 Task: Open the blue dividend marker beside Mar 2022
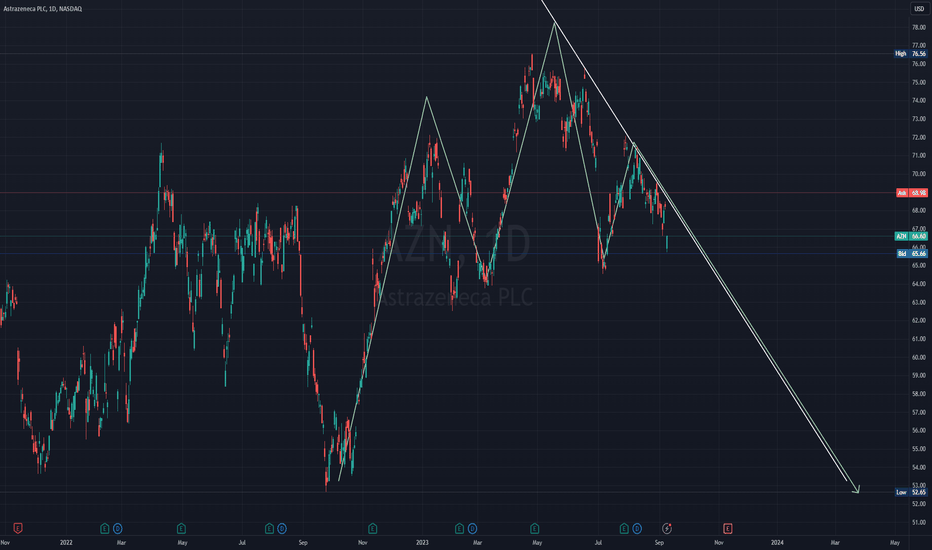pyautogui.click(x=118, y=528)
